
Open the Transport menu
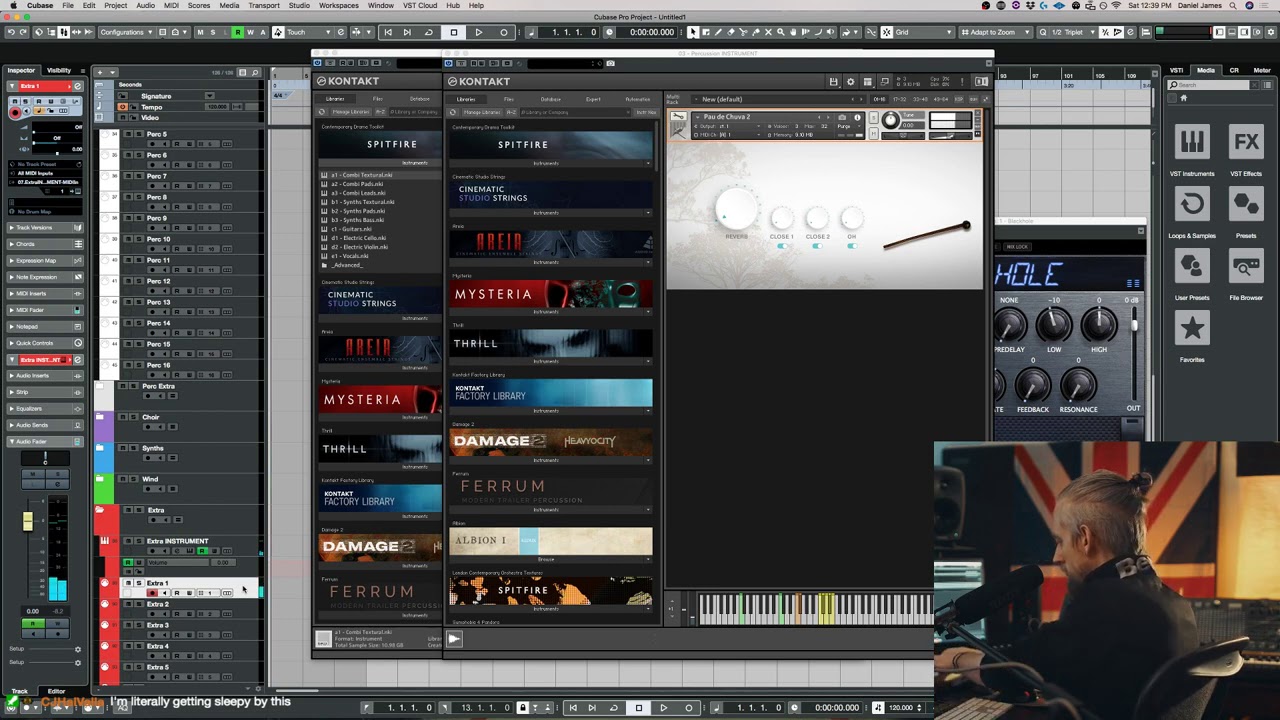pyautogui.click(x=264, y=6)
